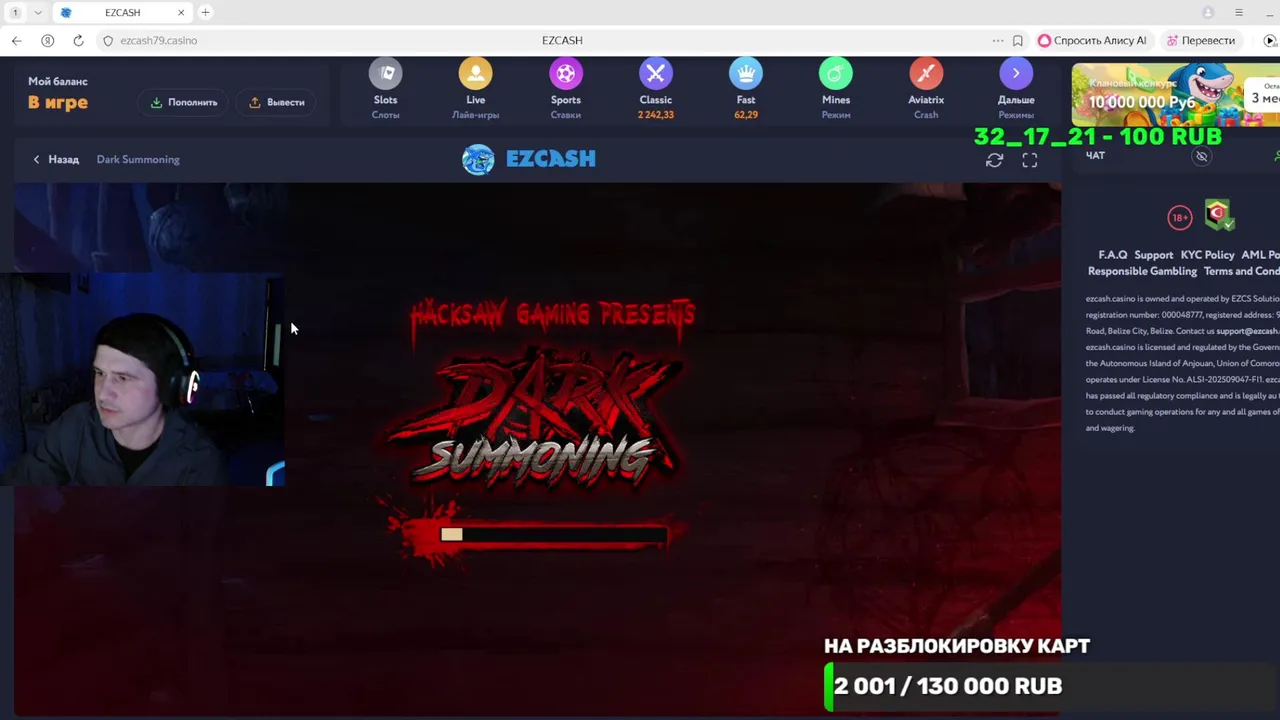Close the EZCASH browser tab
Viewport: 1280px width, 720px height.
(181, 12)
